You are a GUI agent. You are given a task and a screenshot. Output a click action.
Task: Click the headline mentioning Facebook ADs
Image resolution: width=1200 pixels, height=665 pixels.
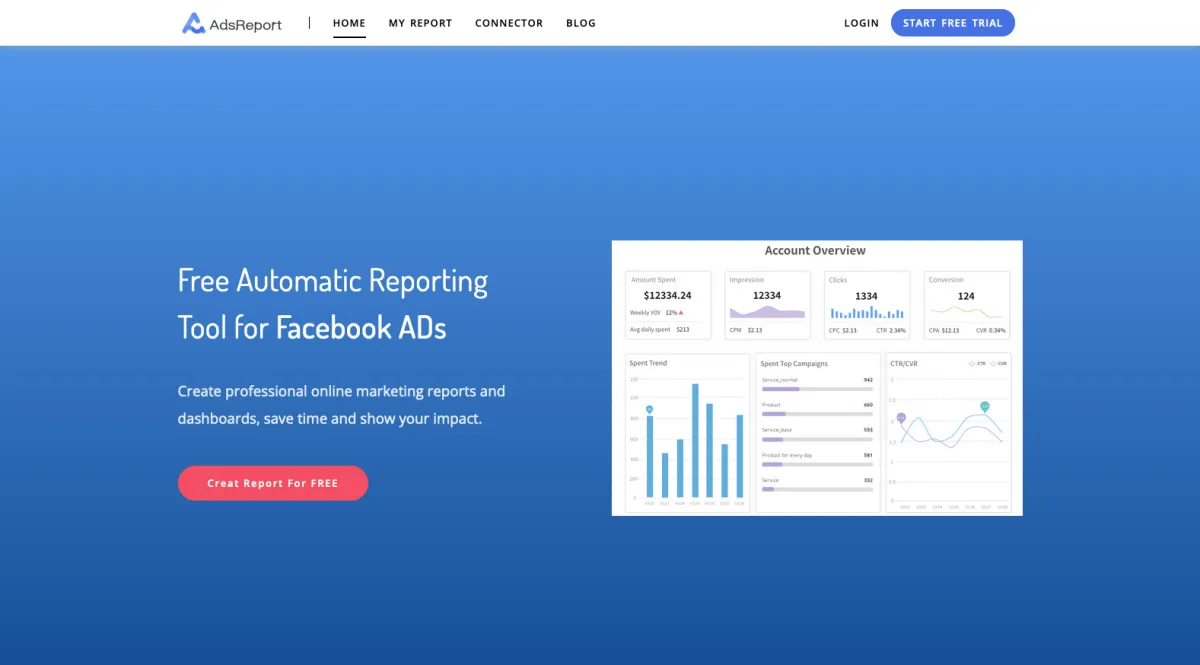click(333, 303)
